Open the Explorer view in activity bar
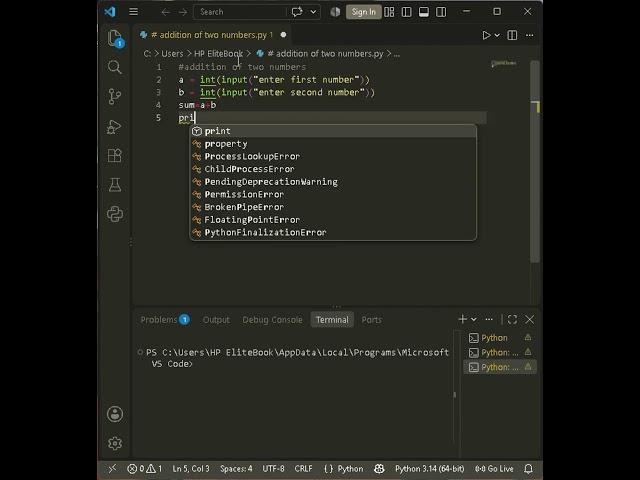This screenshot has width=640, height=480. (x=115, y=38)
